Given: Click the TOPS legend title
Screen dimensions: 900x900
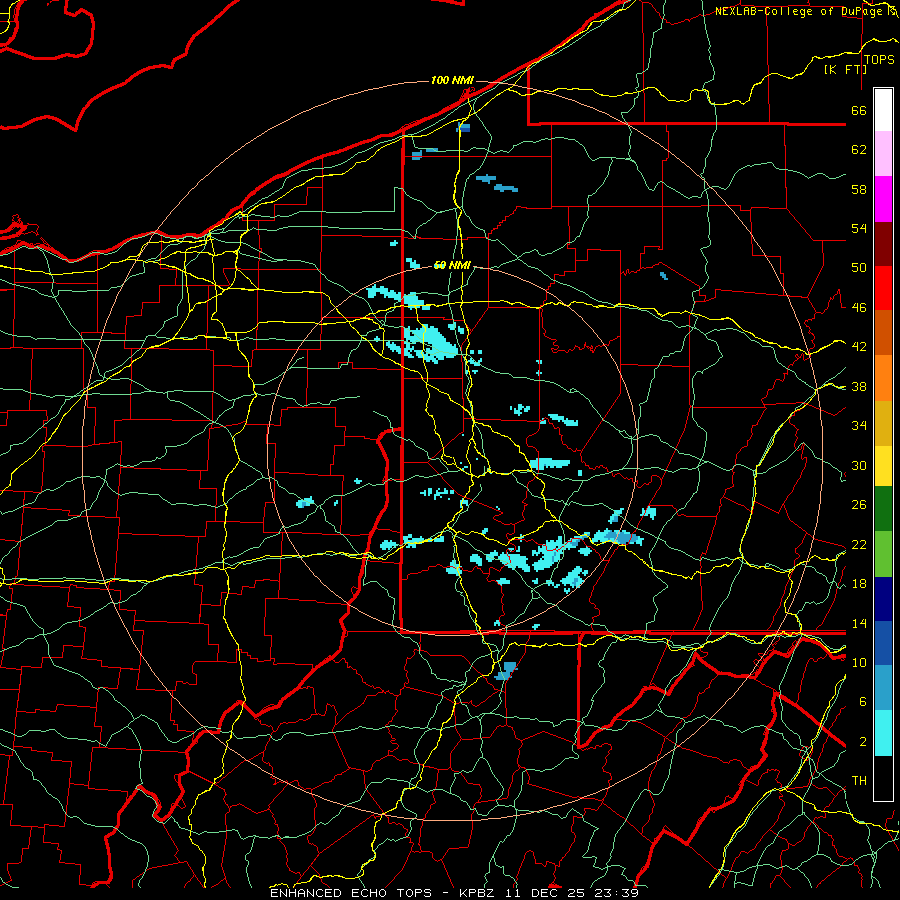Looking at the screenshot, I should pos(879,60).
